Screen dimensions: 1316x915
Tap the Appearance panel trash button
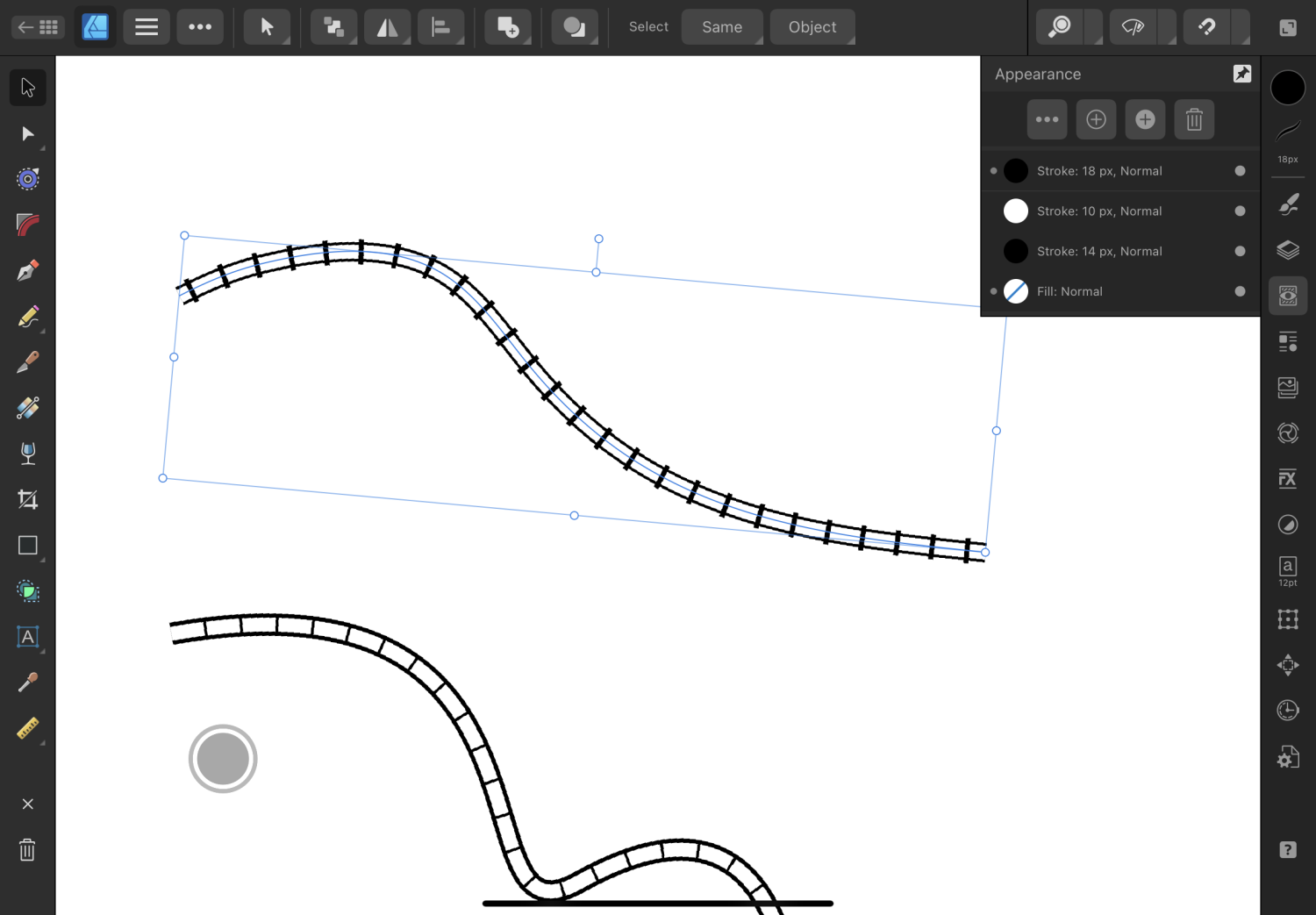1194,118
